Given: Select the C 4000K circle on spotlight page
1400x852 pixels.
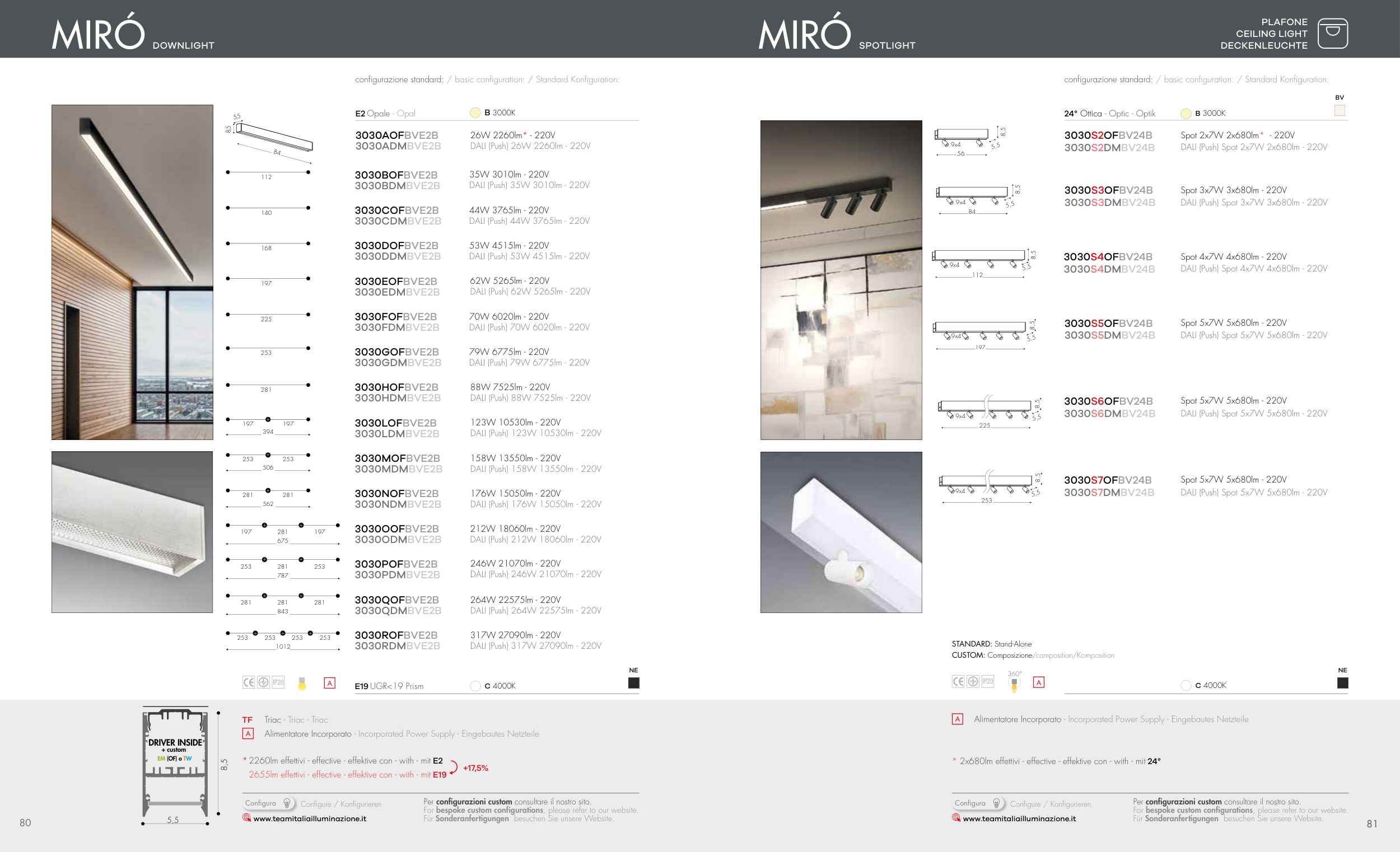Looking at the screenshot, I should 1186,685.
